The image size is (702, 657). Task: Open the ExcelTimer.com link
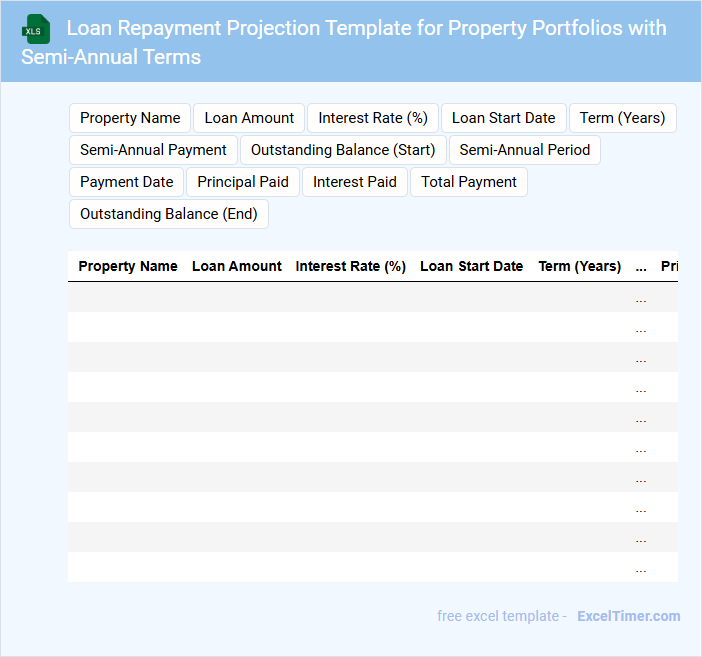click(628, 616)
